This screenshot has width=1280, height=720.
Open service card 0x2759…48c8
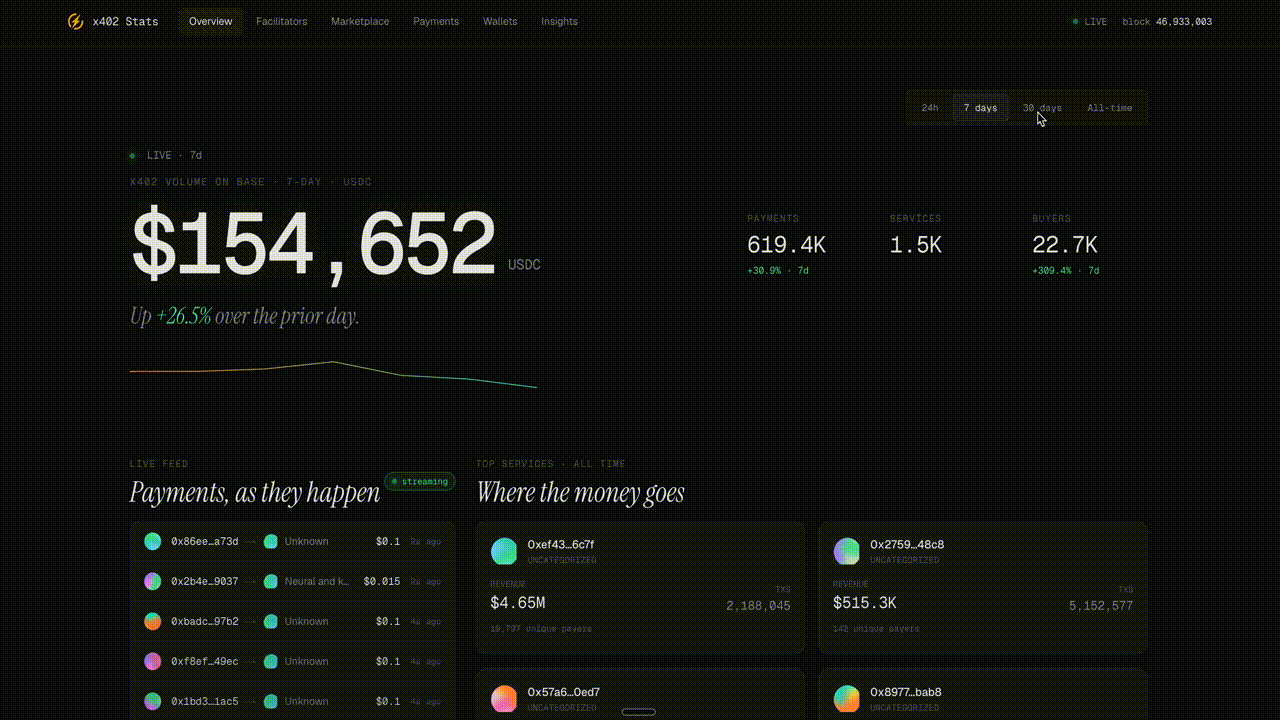tap(983, 588)
